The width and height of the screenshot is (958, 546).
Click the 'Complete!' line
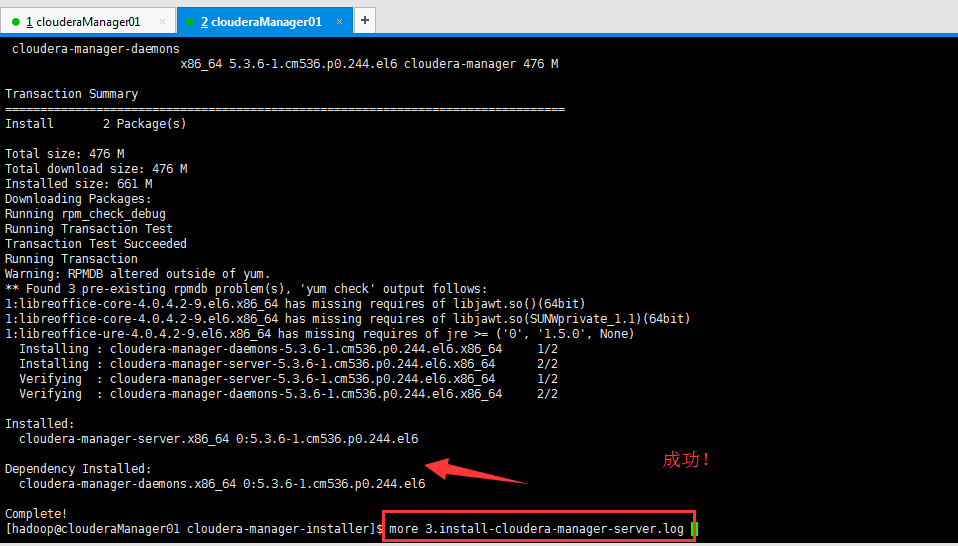36,514
